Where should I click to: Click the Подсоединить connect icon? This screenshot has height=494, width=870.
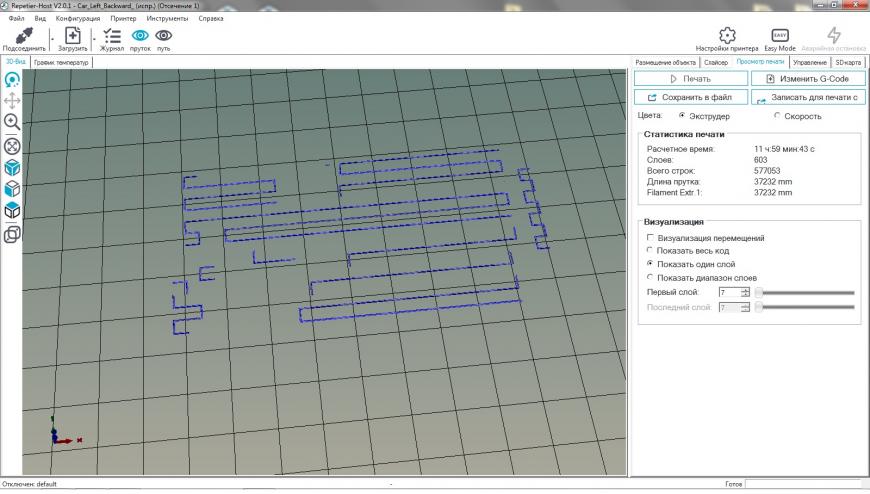(x=22, y=35)
